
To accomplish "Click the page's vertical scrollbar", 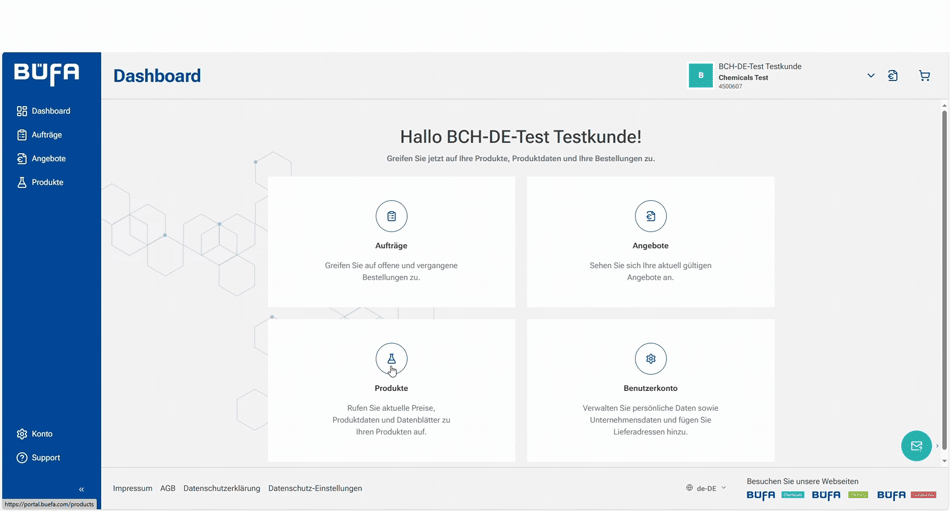I will click(x=944, y=280).
